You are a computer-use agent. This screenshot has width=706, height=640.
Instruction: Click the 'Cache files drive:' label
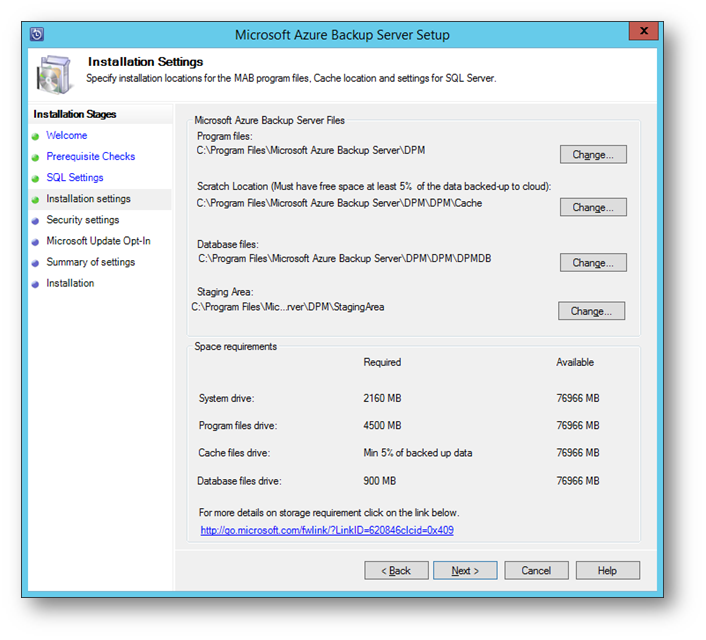click(234, 453)
